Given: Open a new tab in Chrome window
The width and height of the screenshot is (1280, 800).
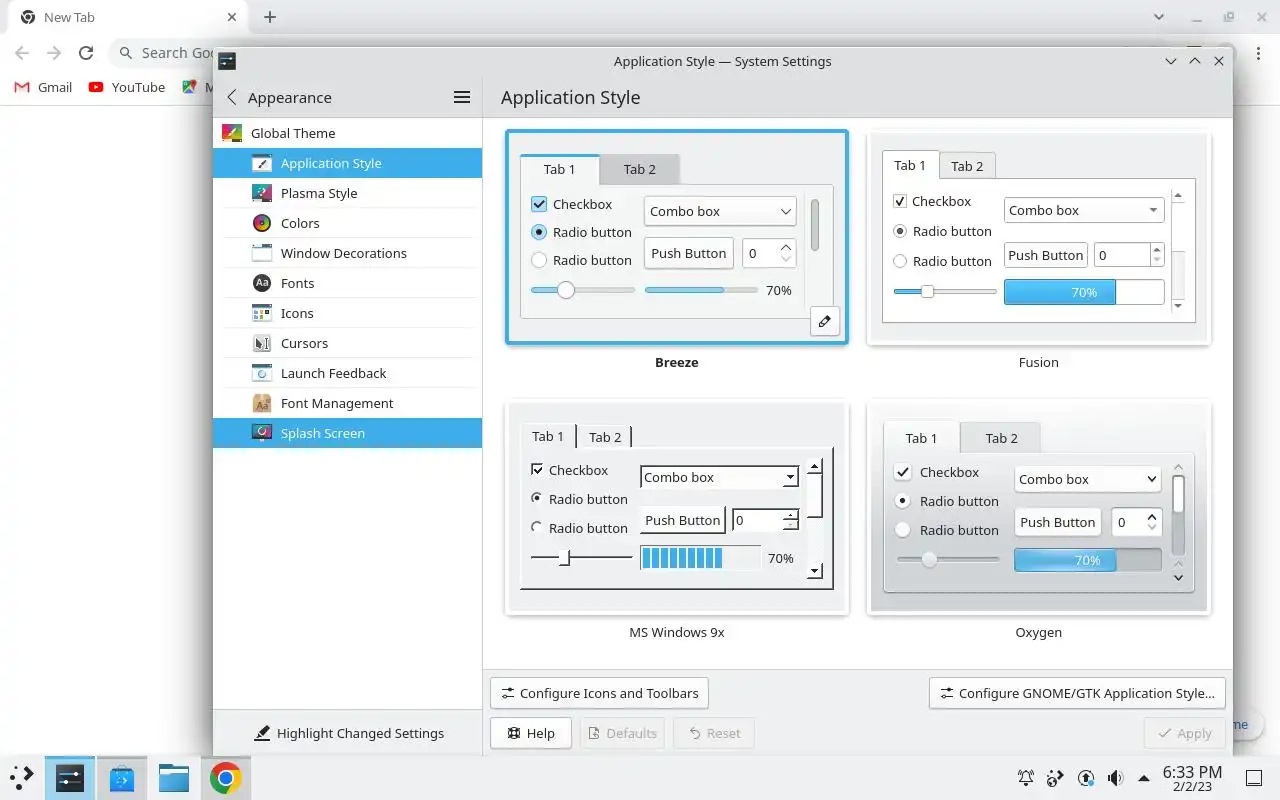Looking at the screenshot, I should 270,17.
